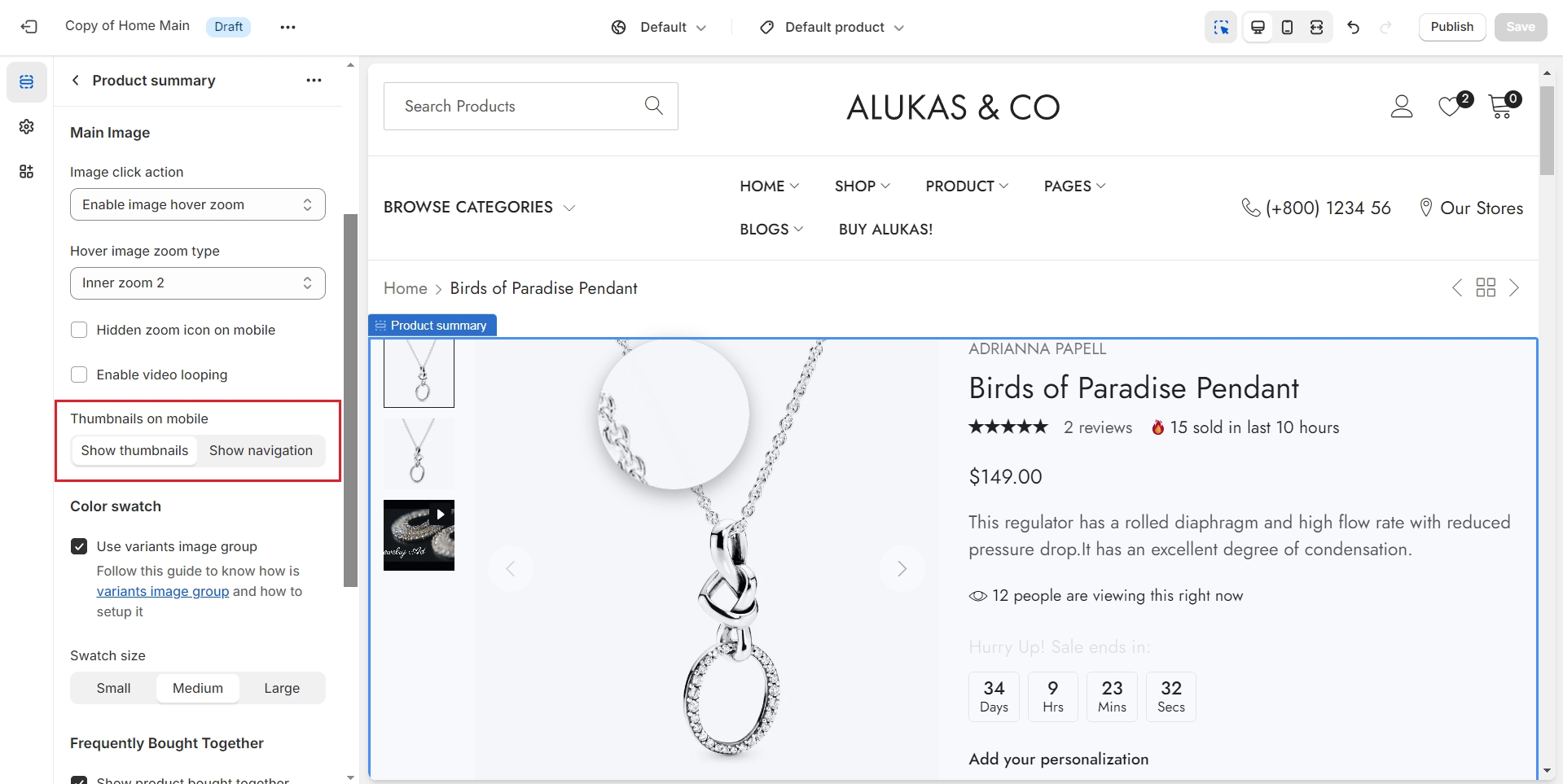
Task: Open the app embeds sidebar icon
Action: [27, 172]
